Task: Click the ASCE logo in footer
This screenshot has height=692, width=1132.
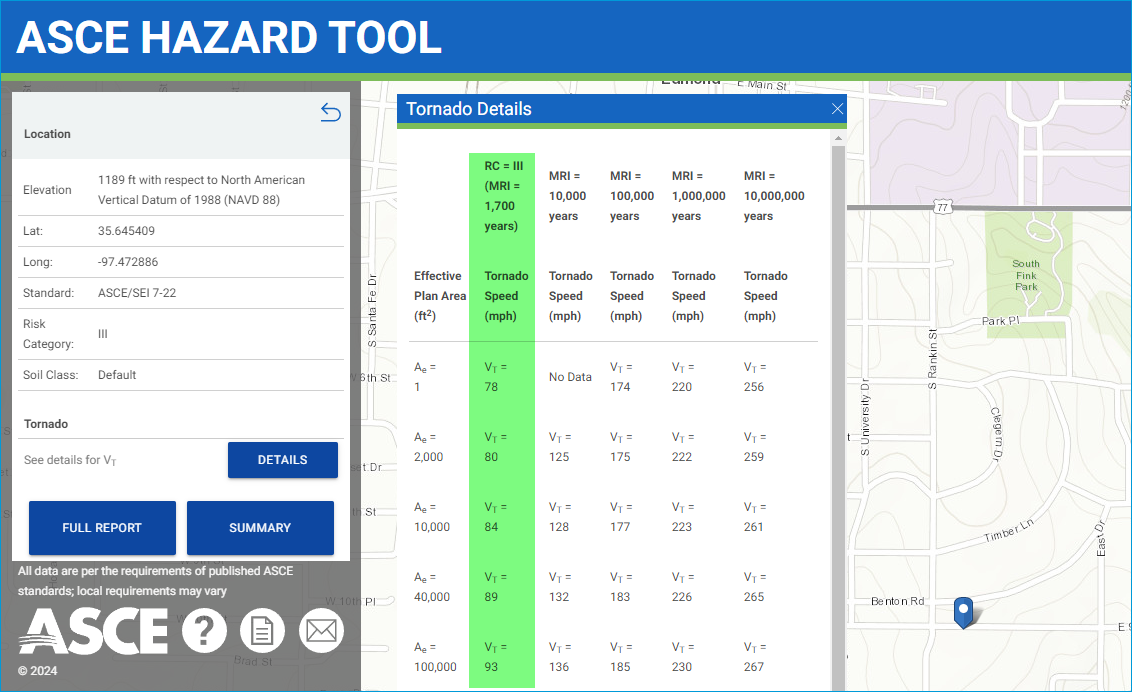Action: (x=93, y=631)
